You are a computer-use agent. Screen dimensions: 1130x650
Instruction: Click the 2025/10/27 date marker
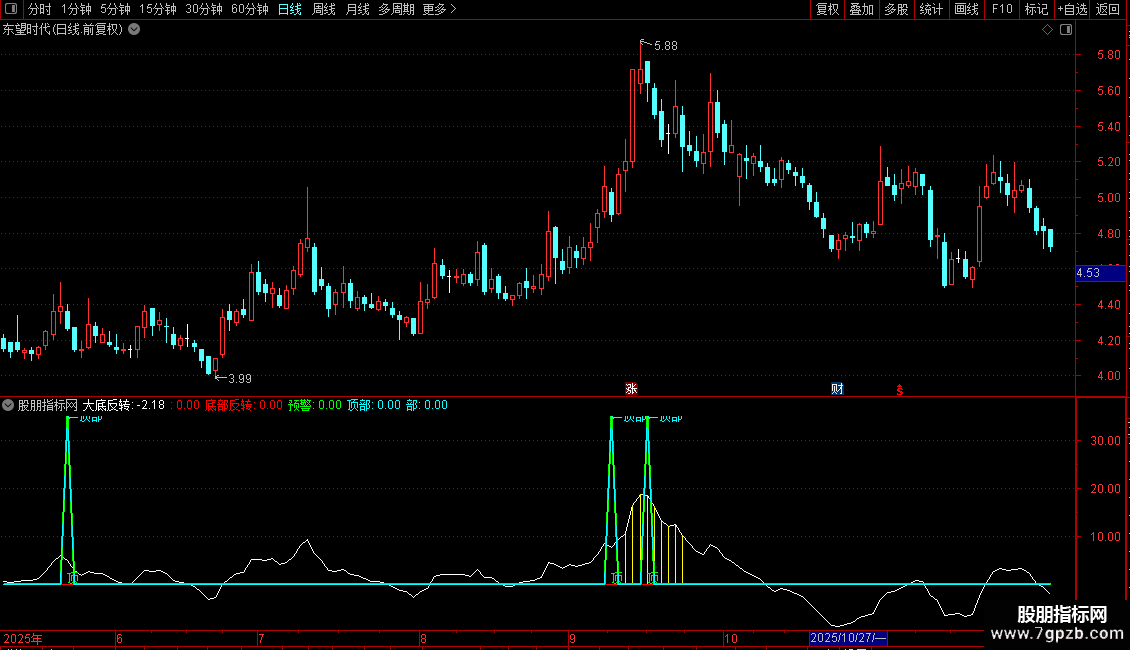pos(848,638)
